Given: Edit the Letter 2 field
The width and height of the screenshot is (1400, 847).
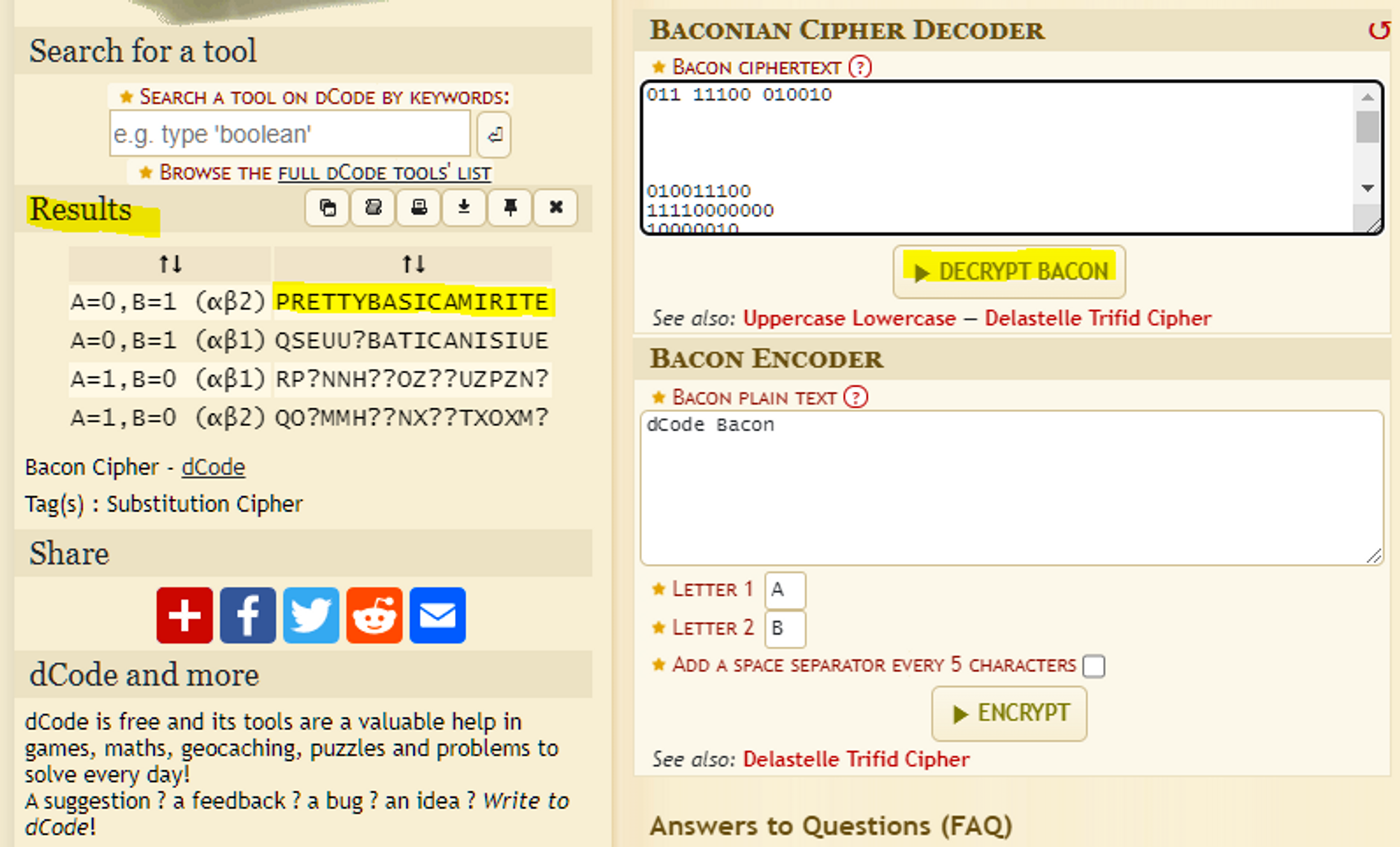Looking at the screenshot, I should pyautogui.click(x=785, y=629).
